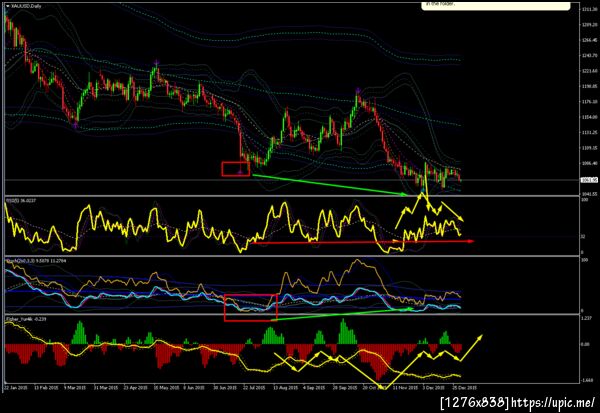Click the -1.668 scale value in Fisher pane

[586, 380]
